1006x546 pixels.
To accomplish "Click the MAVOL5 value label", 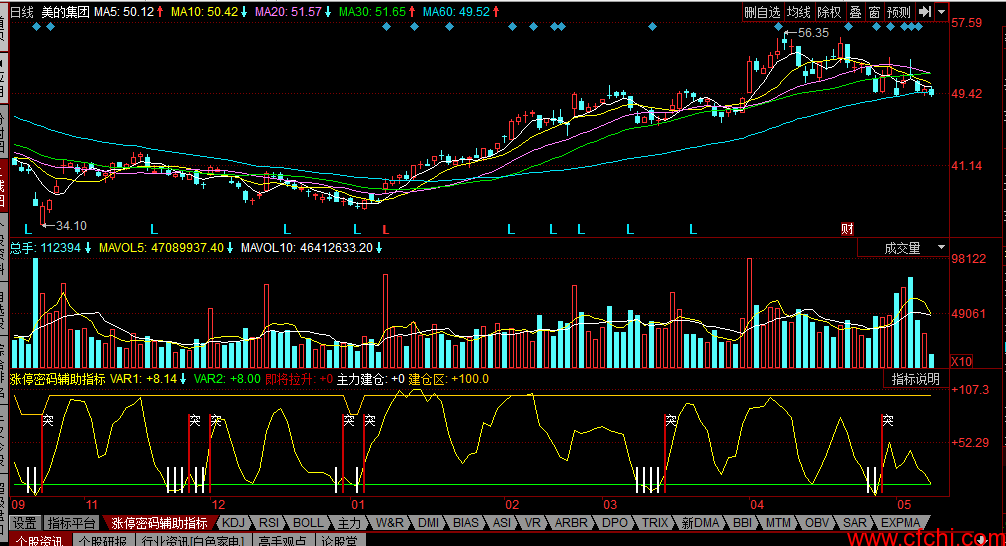I will click(162, 248).
